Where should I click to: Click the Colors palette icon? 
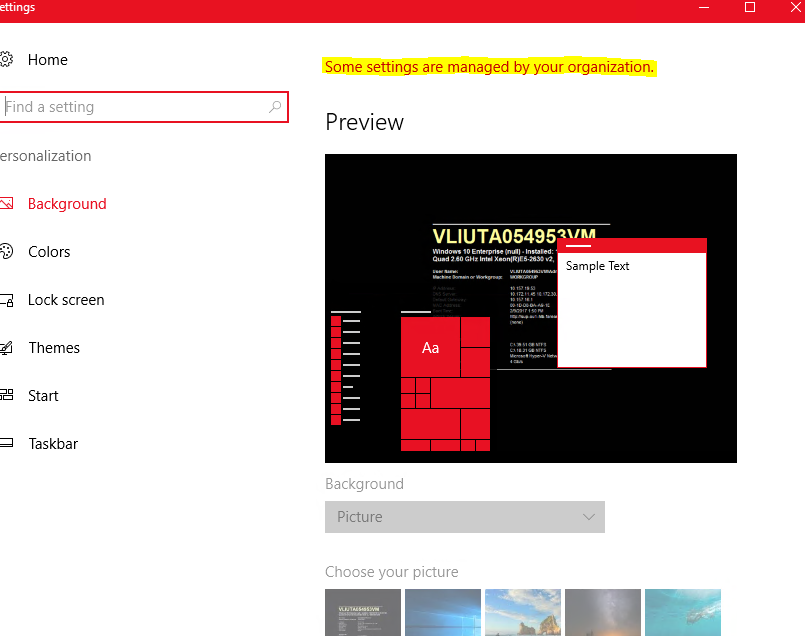pos(6,252)
